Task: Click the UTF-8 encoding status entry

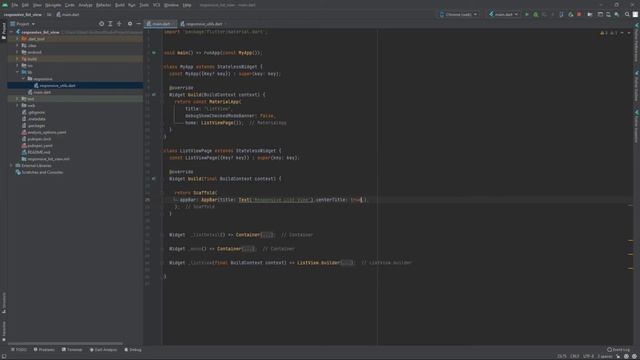Action: click(588, 356)
